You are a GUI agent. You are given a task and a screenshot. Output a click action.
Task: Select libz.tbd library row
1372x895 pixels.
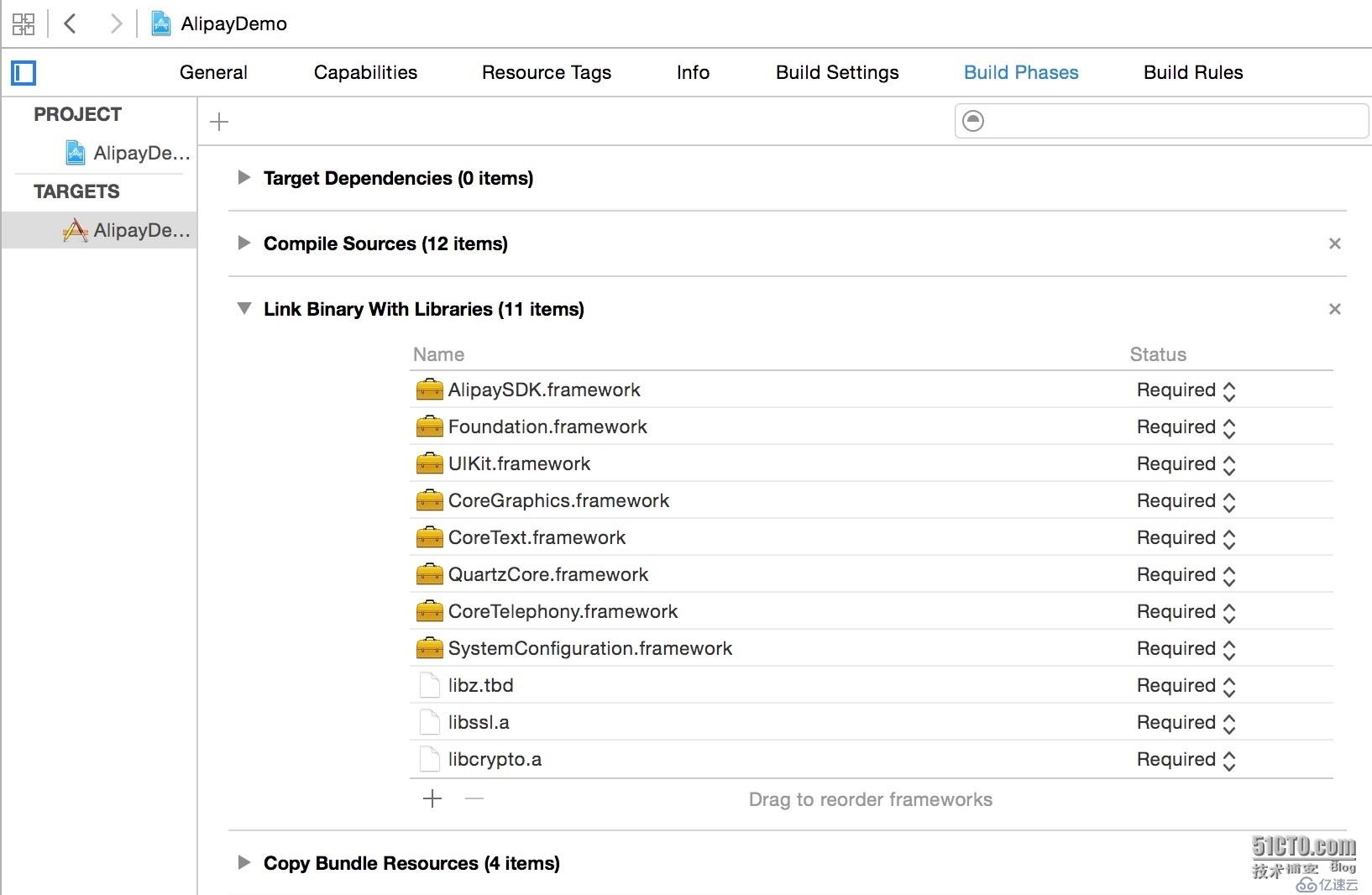point(872,685)
